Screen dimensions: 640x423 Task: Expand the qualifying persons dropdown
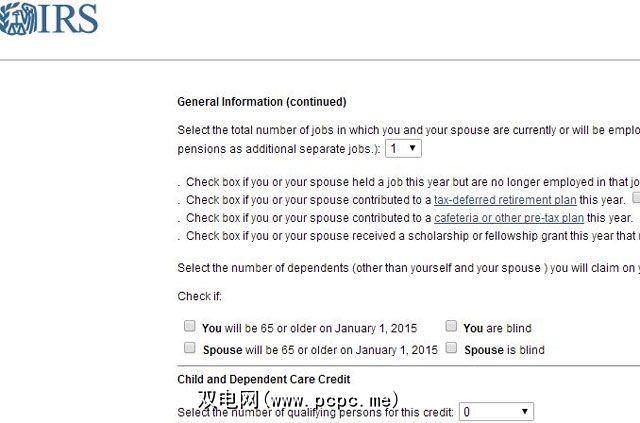pos(496,412)
